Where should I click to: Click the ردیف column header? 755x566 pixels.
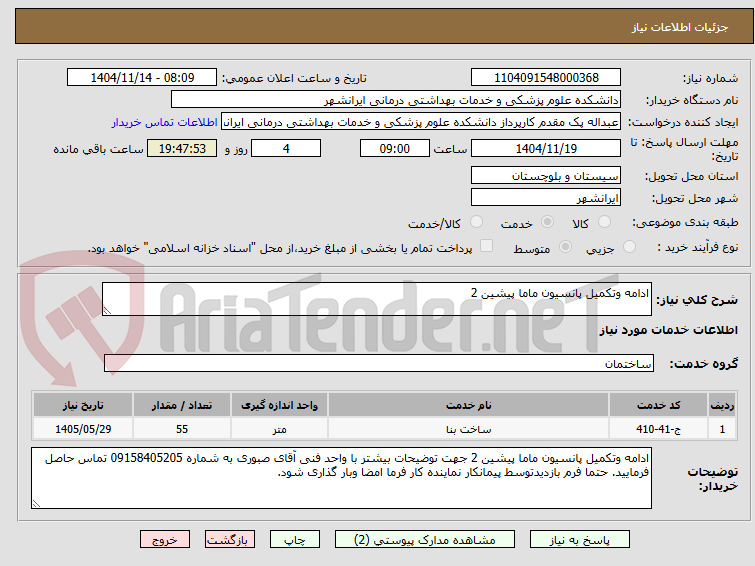(722, 405)
